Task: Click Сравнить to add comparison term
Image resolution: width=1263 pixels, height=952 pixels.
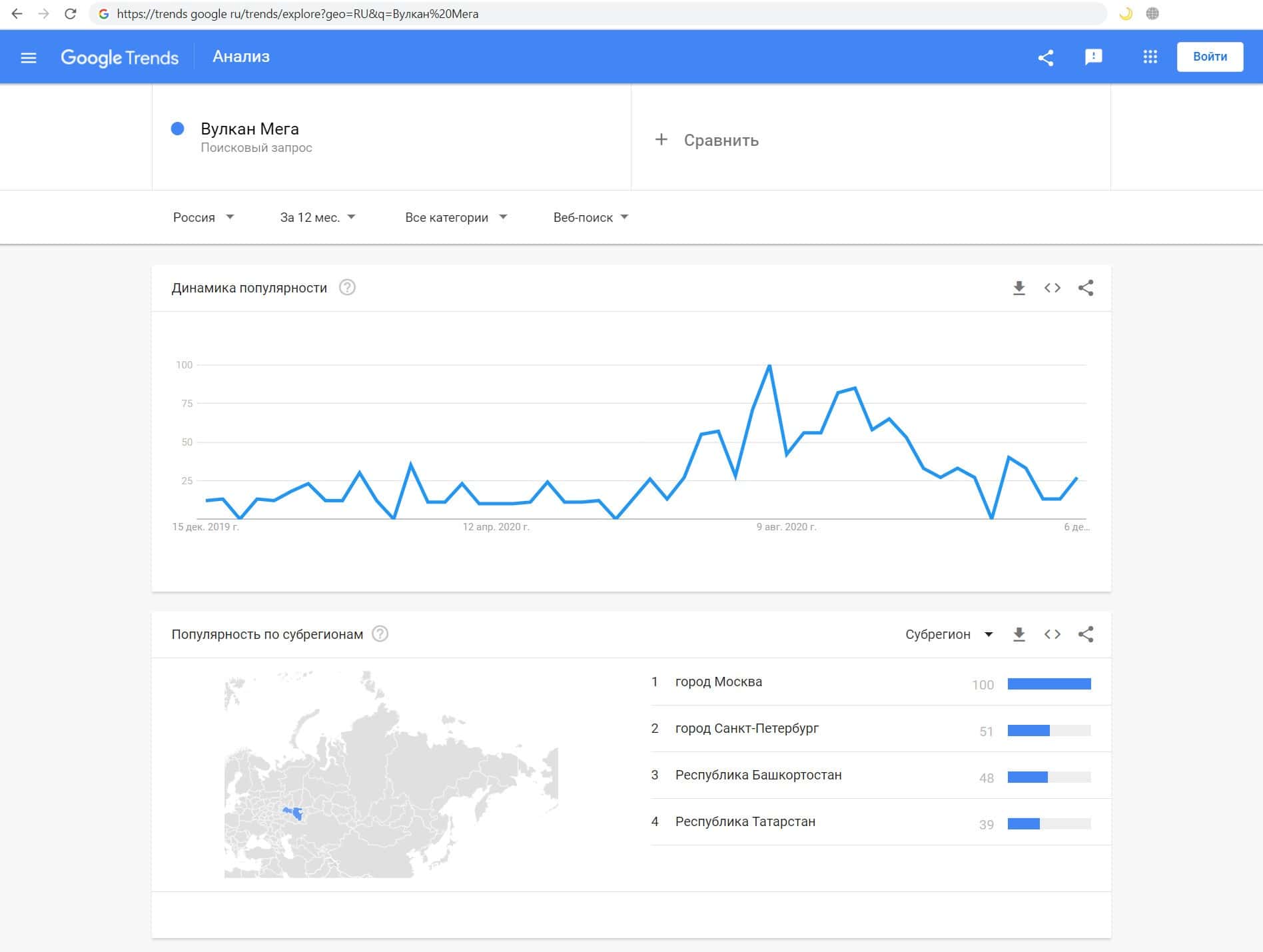Action: tap(708, 140)
